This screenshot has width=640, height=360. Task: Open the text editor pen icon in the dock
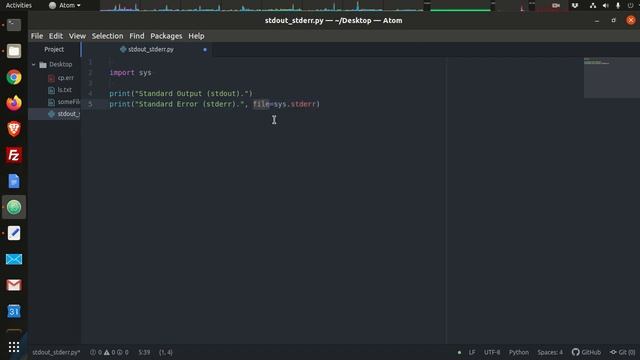[14, 233]
